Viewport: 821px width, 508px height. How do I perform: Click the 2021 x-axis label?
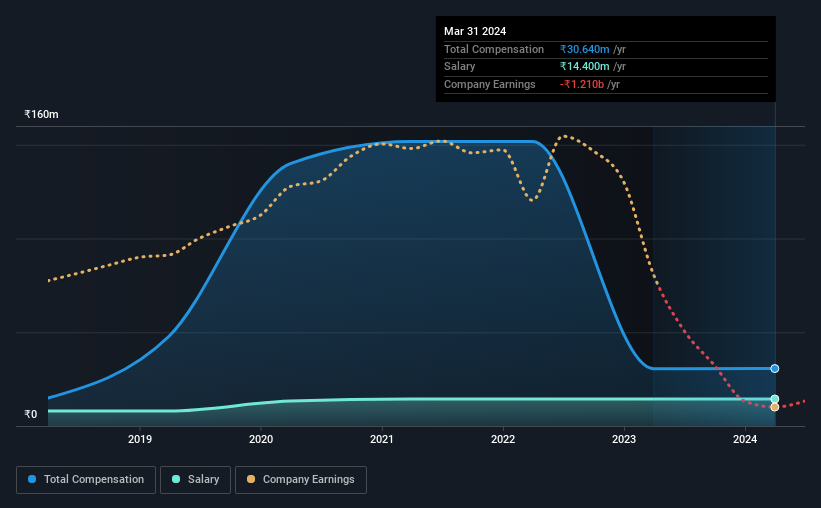point(382,439)
